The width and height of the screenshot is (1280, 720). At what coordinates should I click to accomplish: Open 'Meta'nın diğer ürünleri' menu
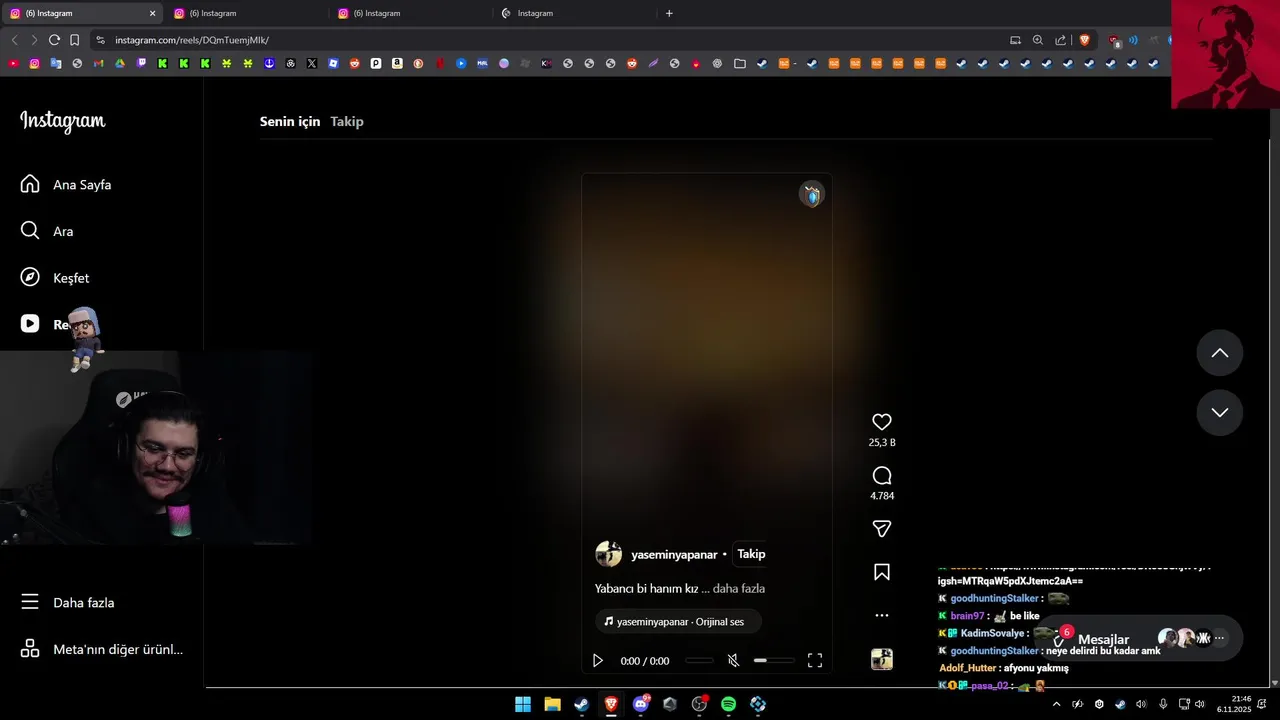[x=101, y=649]
